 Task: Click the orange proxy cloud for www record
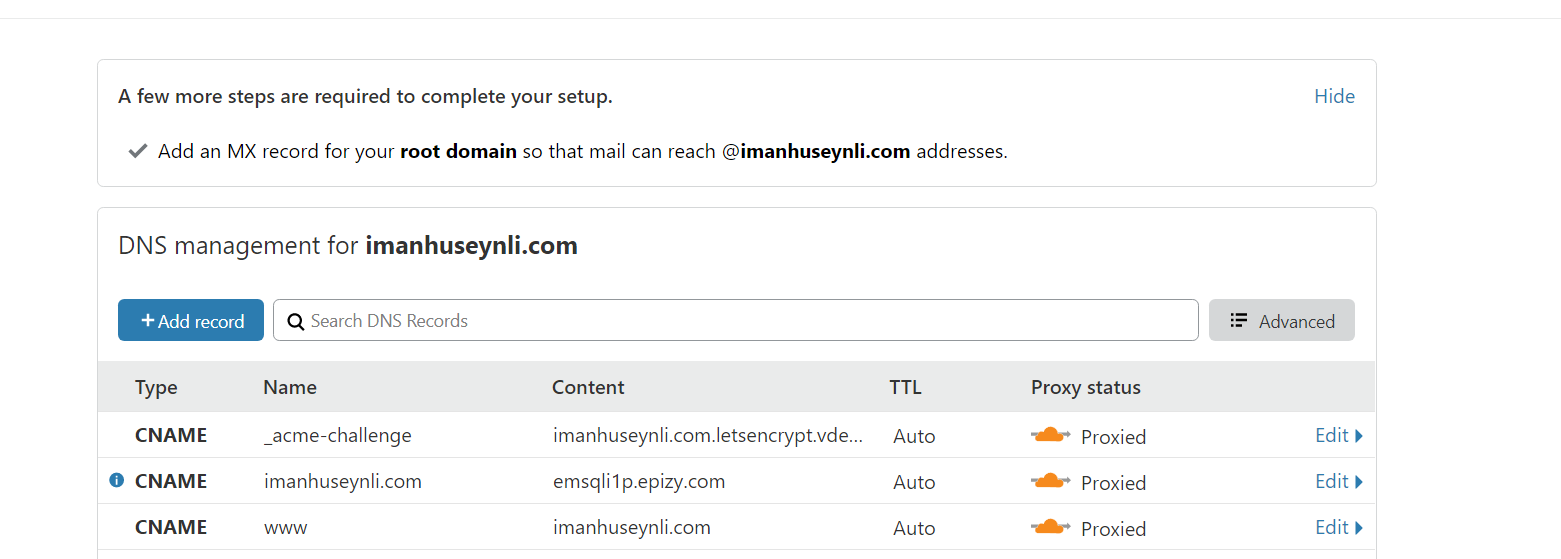coord(1050,527)
